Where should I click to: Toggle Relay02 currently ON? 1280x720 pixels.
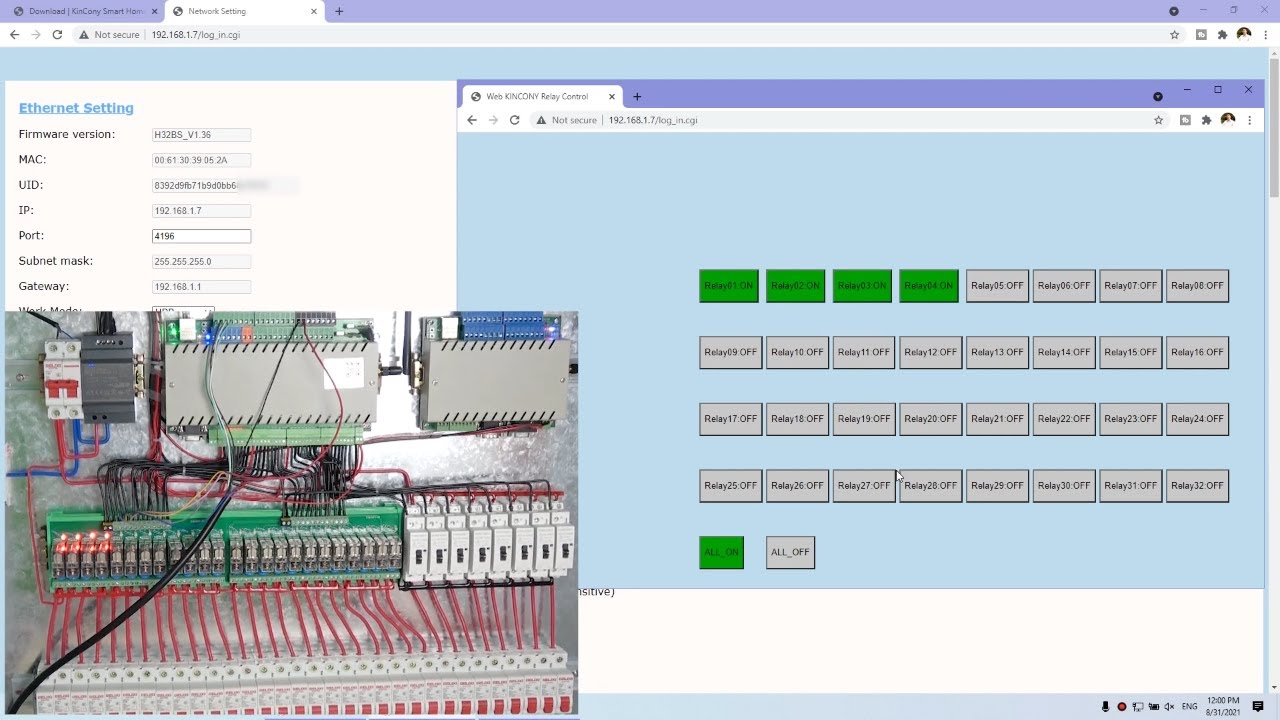pyautogui.click(x=796, y=286)
